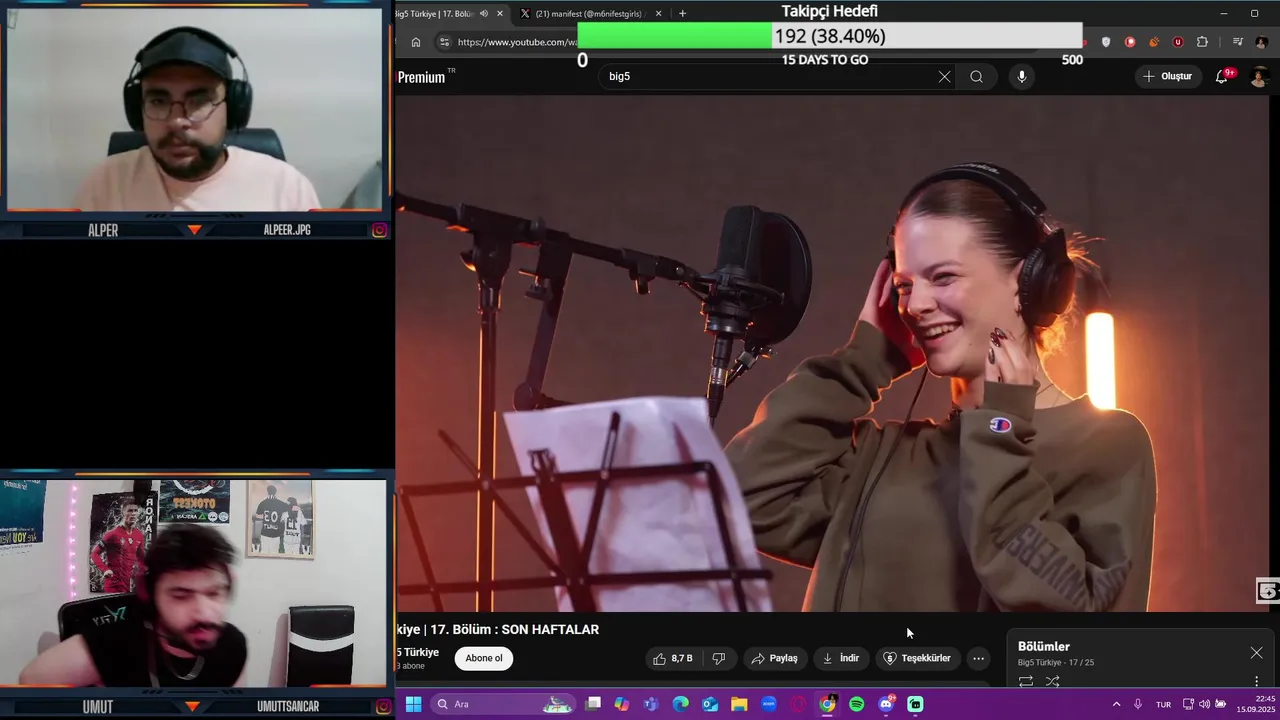Open the Oluştur create menu
The width and height of the screenshot is (1280, 720).
[1167, 76]
